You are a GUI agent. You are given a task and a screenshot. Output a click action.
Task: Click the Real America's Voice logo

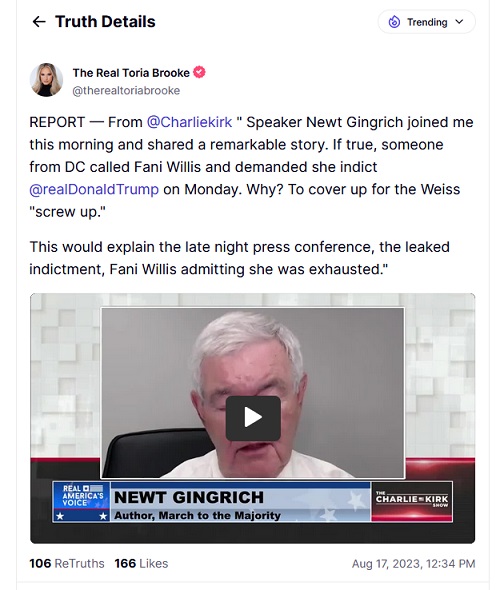(82, 502)
